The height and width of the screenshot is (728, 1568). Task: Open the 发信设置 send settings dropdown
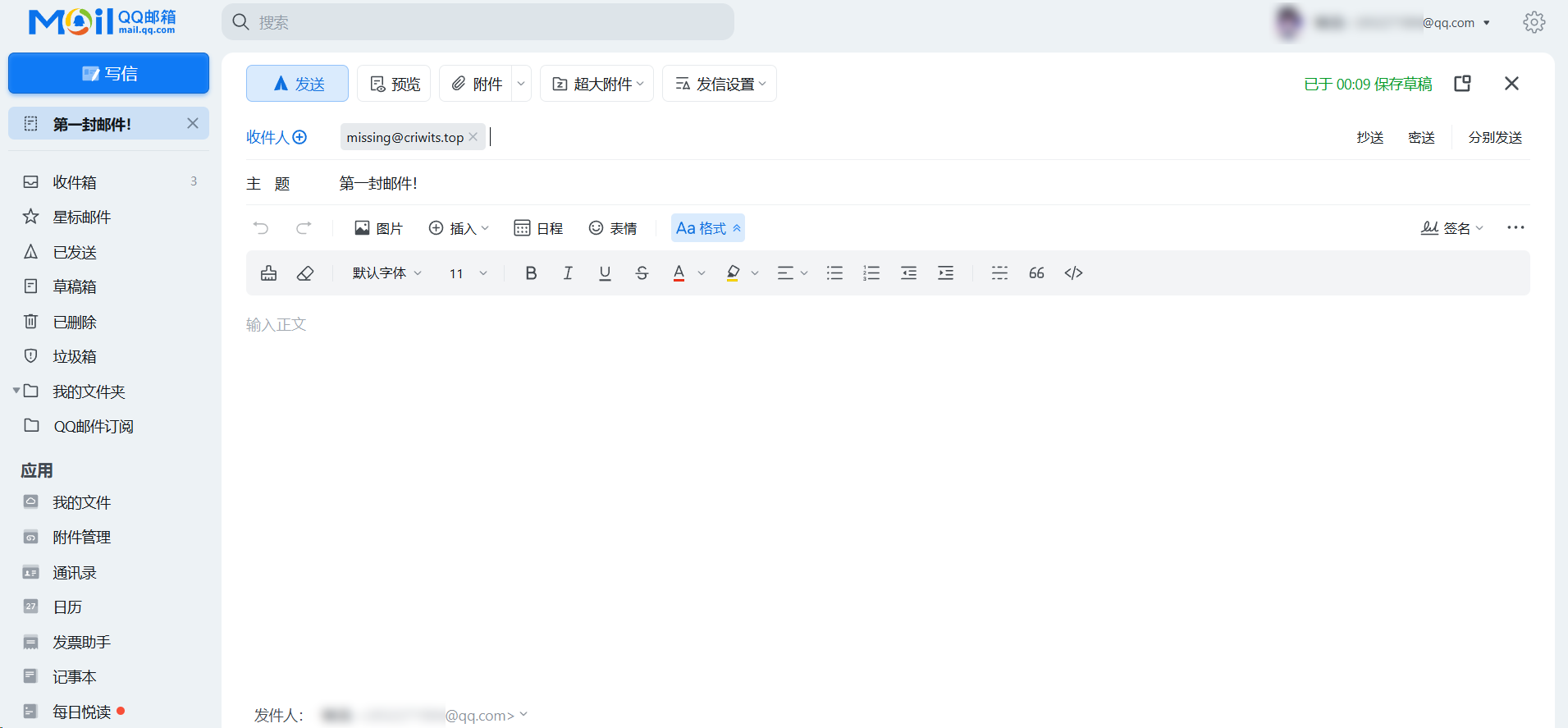click(x=720, y=84)
